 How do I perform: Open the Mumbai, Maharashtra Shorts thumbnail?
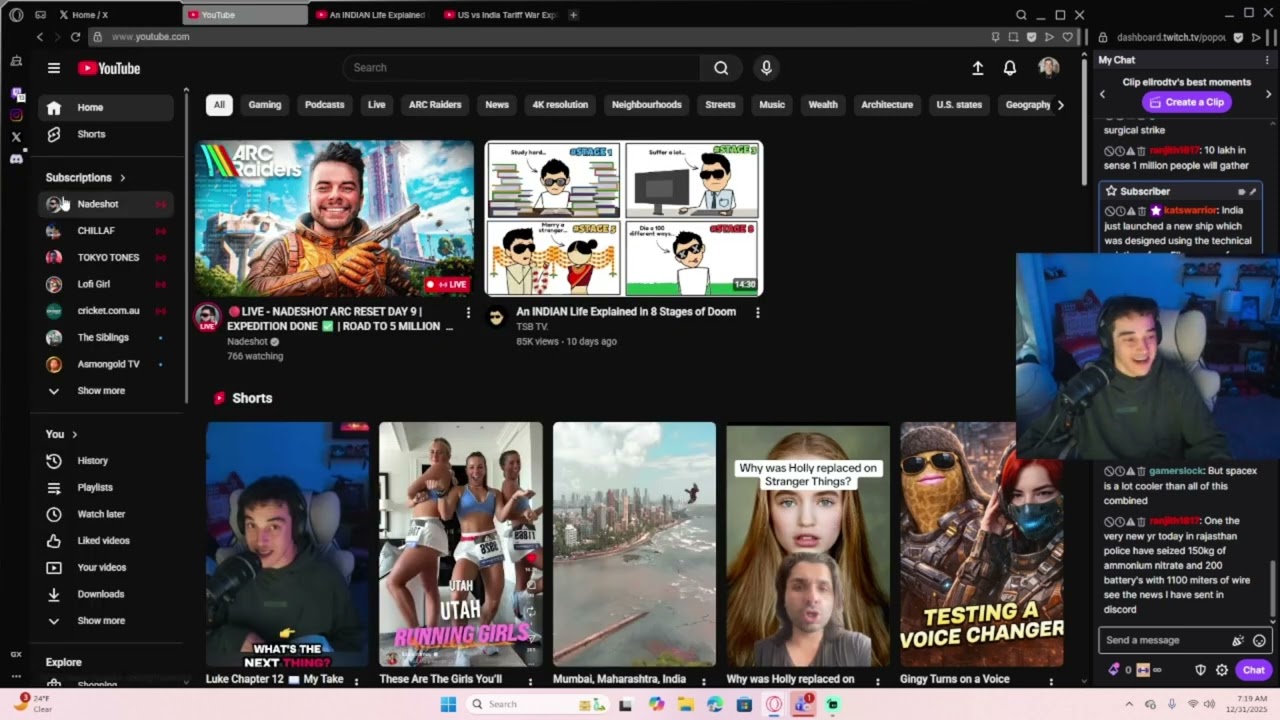(634, 544)
